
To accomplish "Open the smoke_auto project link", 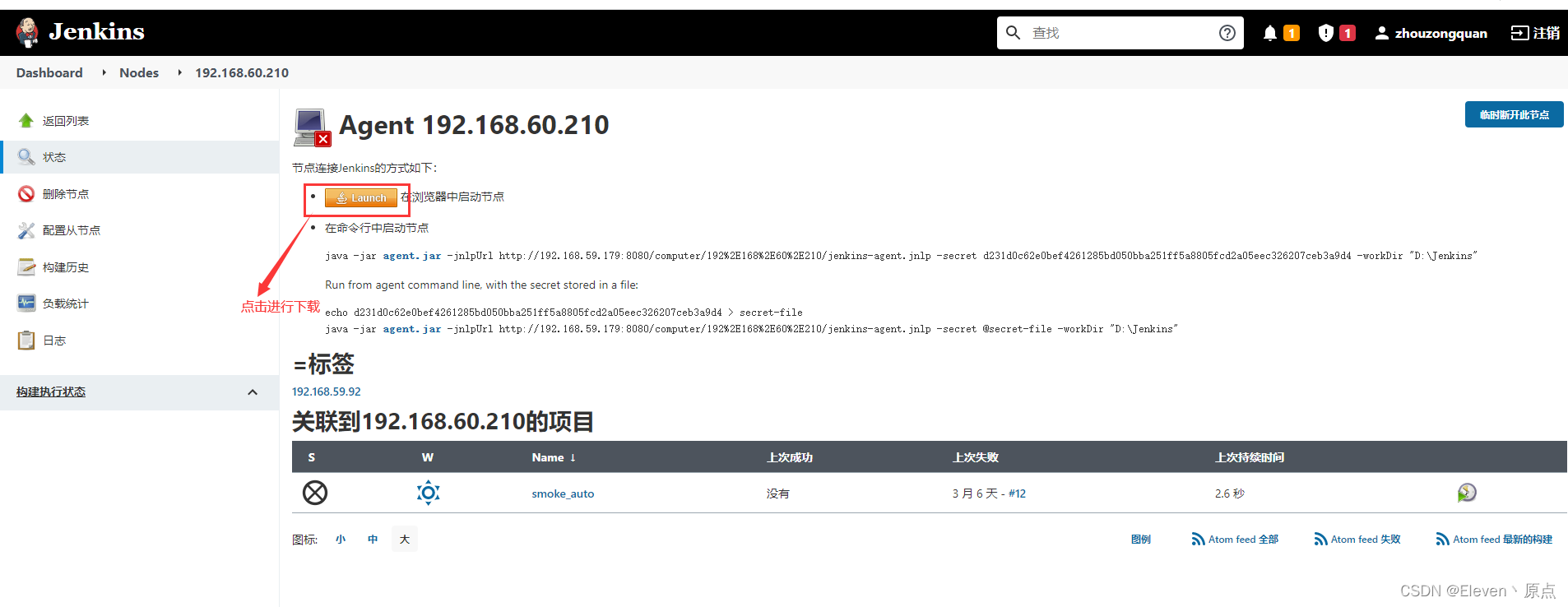I will point(563,493).
